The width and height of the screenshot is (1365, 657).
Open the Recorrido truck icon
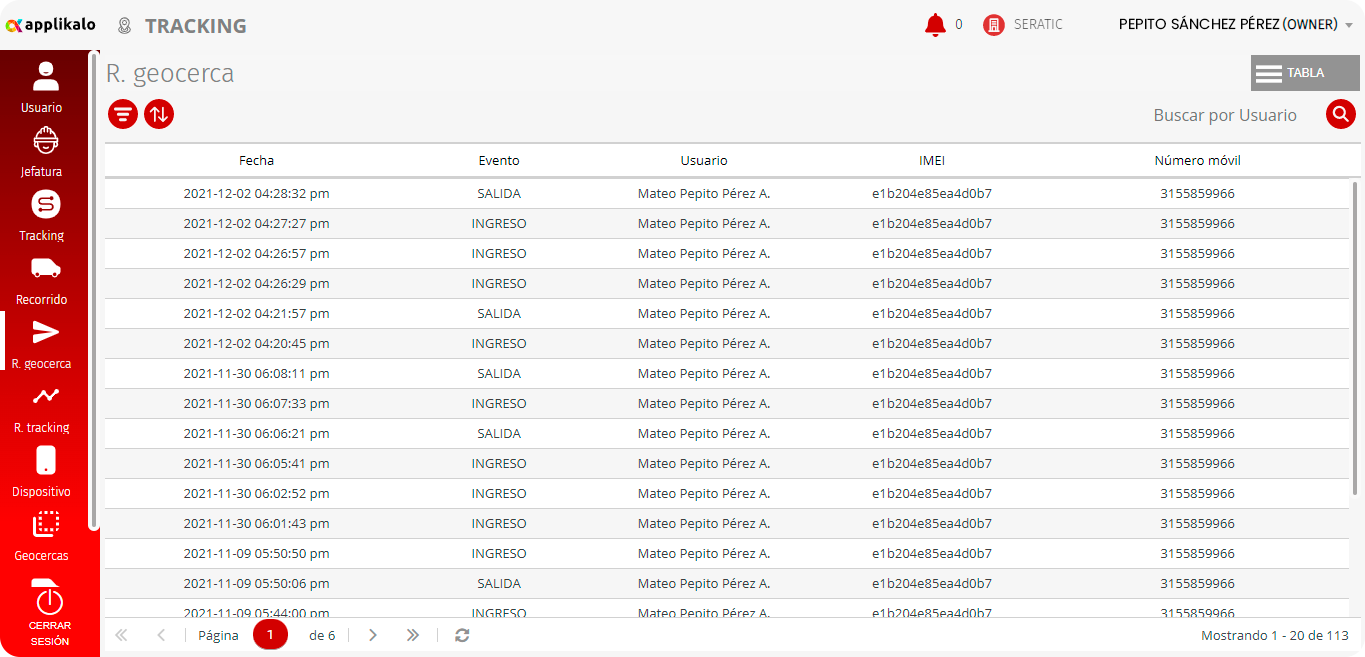[x=45, y=268]
